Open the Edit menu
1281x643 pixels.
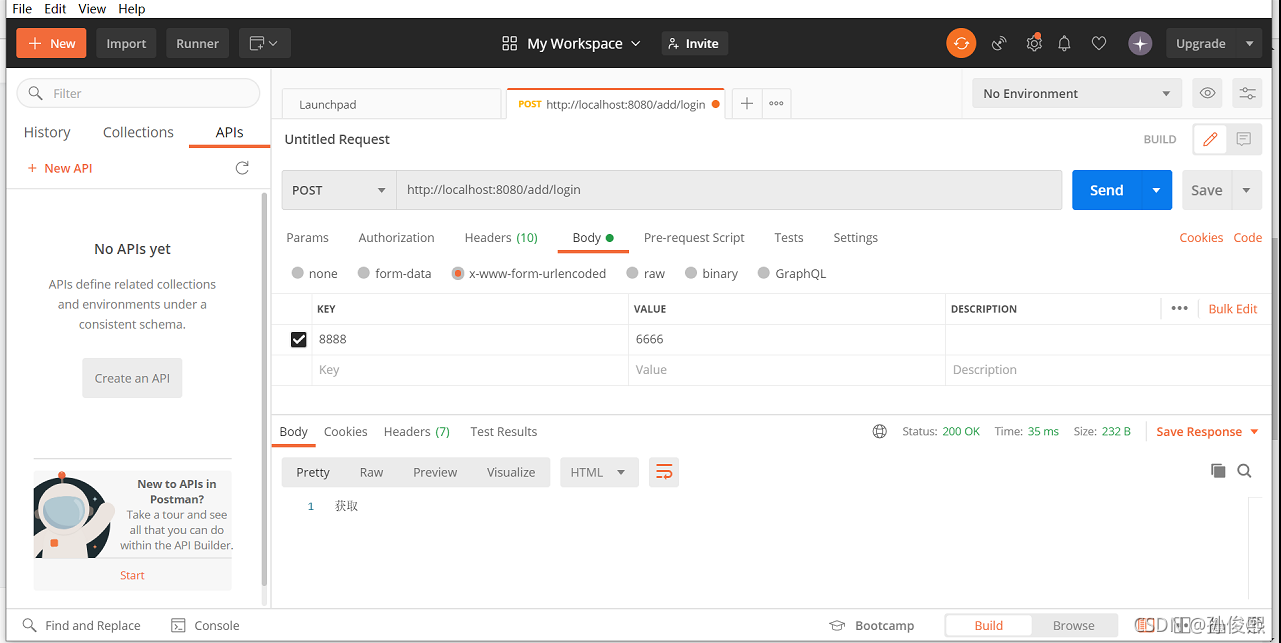click(56, 8)
